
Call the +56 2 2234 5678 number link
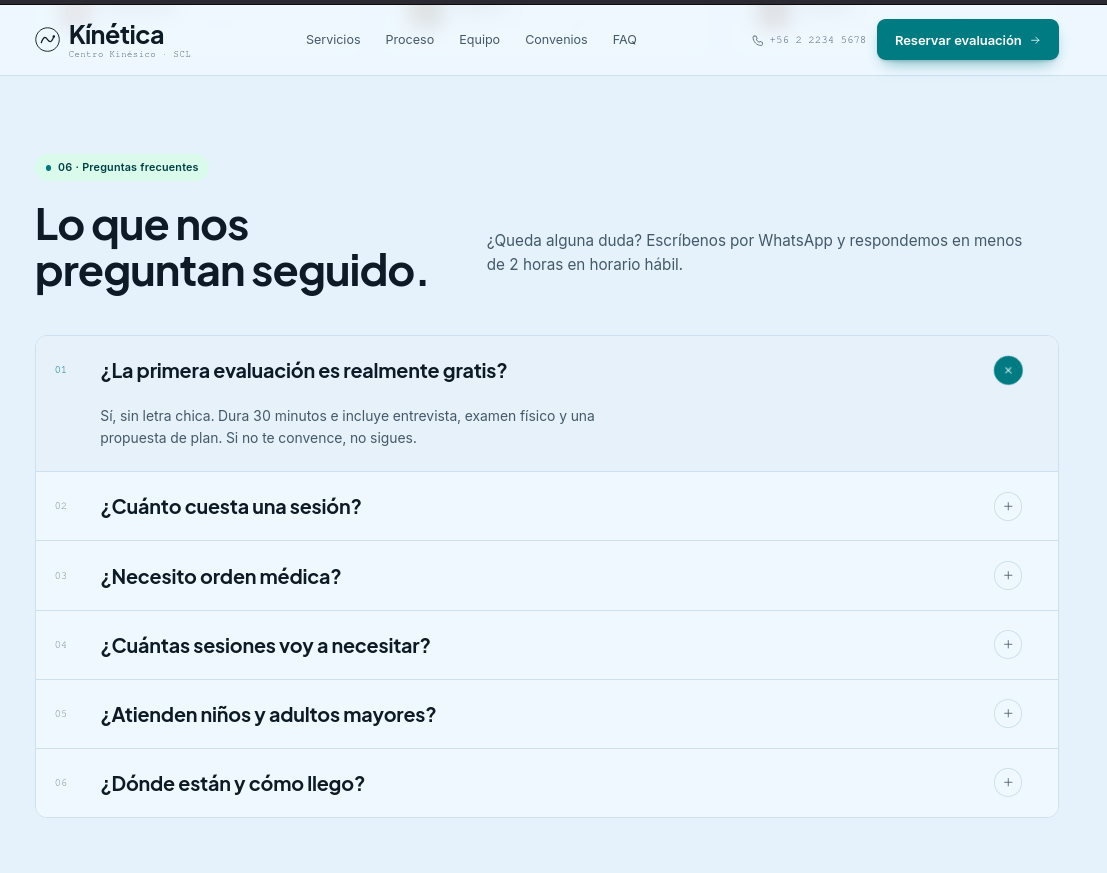pyautogui.click(x=817, y=40)
